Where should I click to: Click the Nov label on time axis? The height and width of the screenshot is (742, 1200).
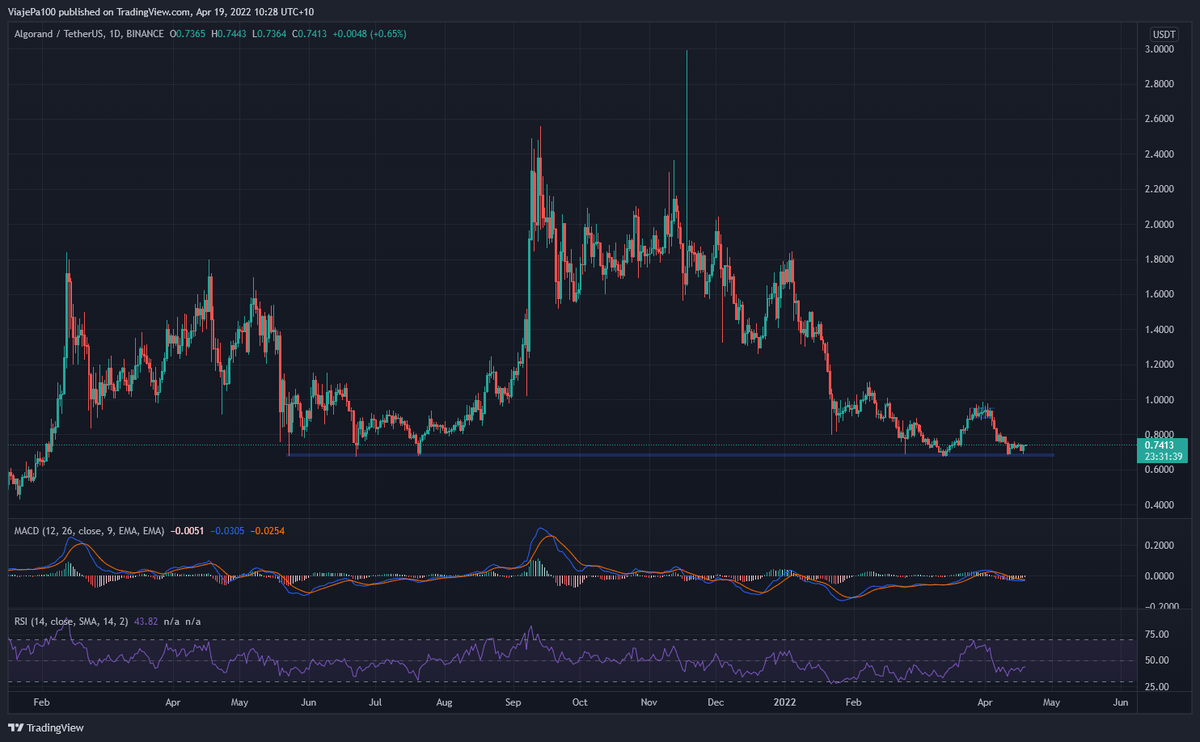[x=648, y=704]
